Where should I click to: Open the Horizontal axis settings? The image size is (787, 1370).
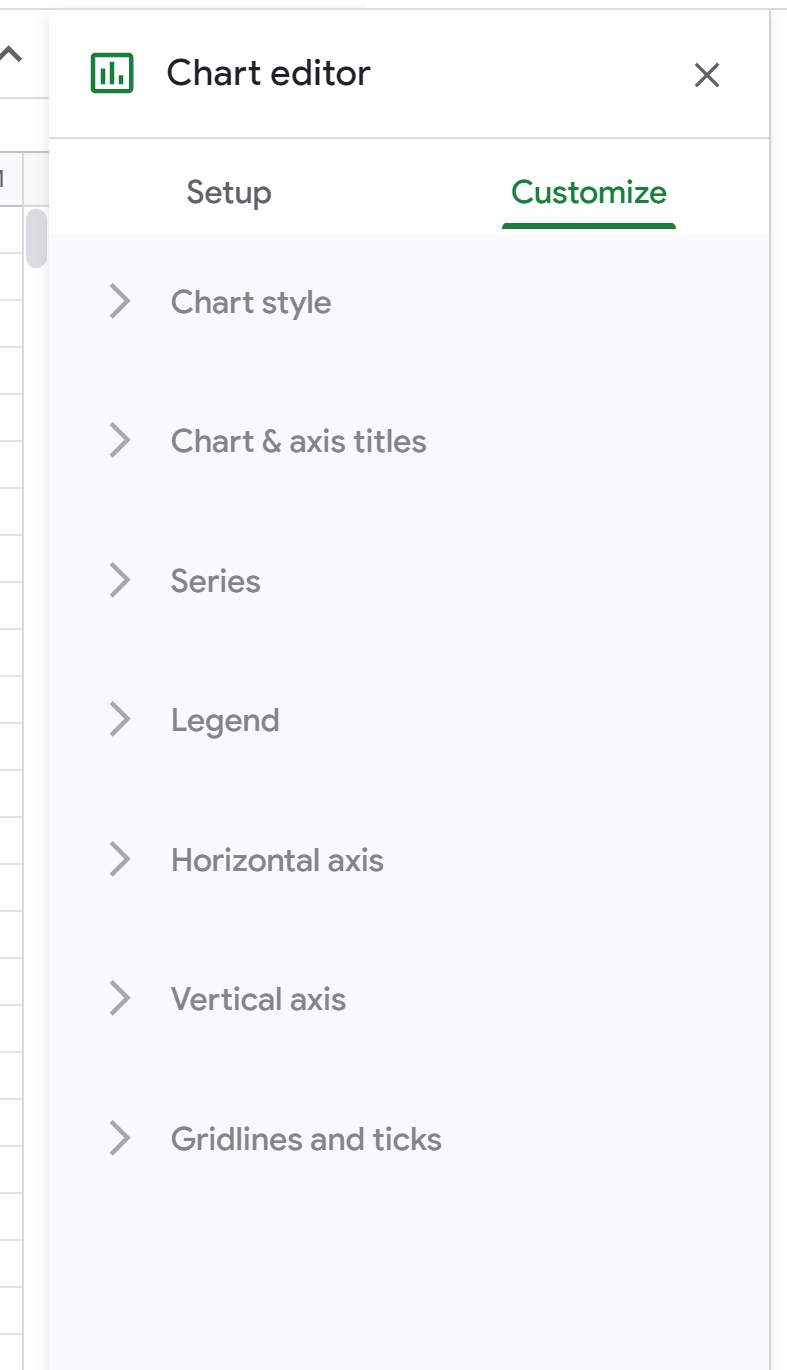277,859
